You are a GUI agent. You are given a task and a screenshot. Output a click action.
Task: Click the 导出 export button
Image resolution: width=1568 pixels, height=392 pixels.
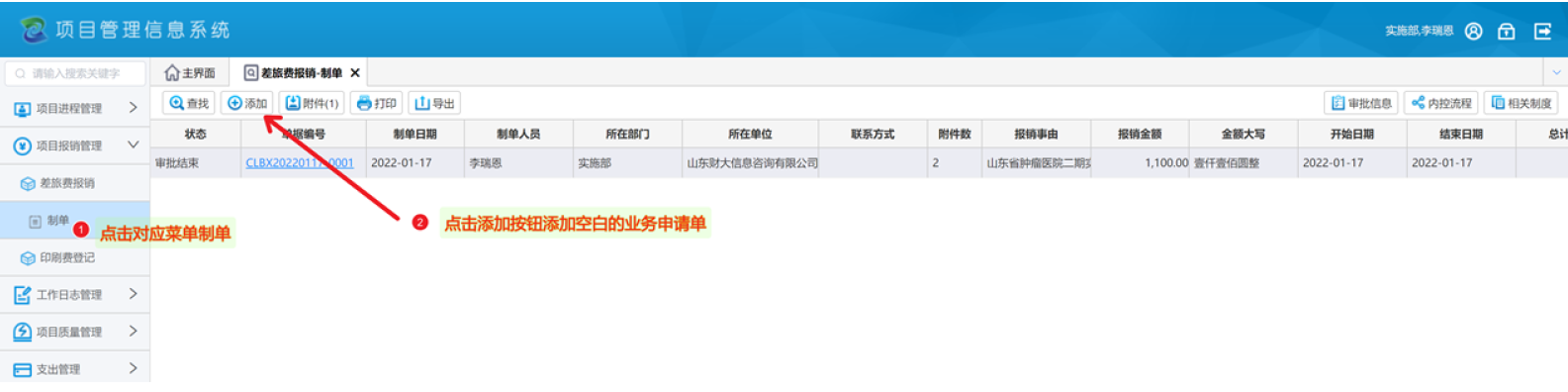tap(434, 103)
